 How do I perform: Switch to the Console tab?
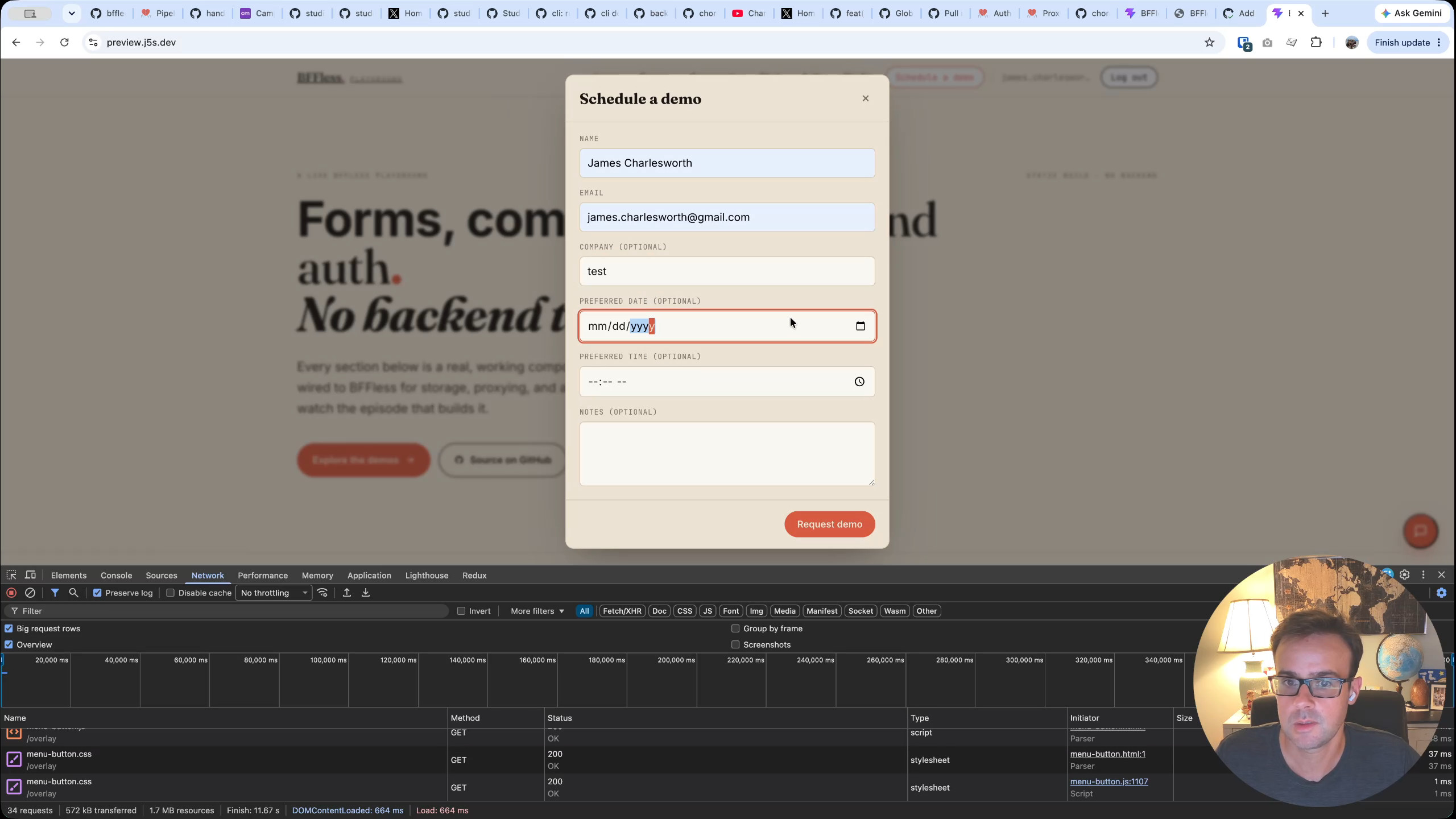click(116, 576)
